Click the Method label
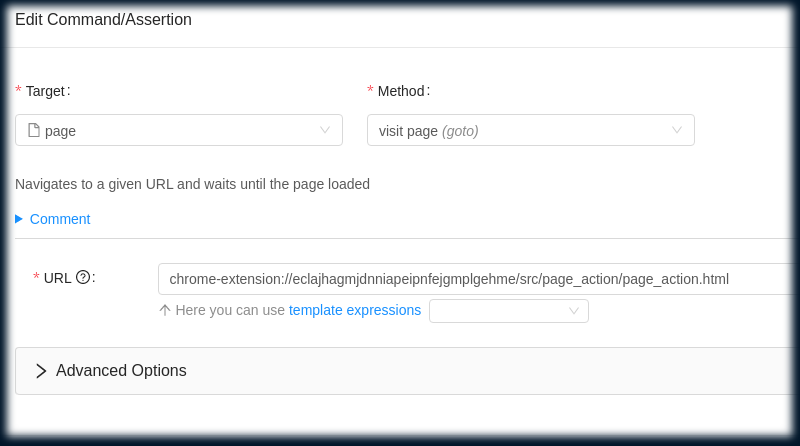 (401, 91)
